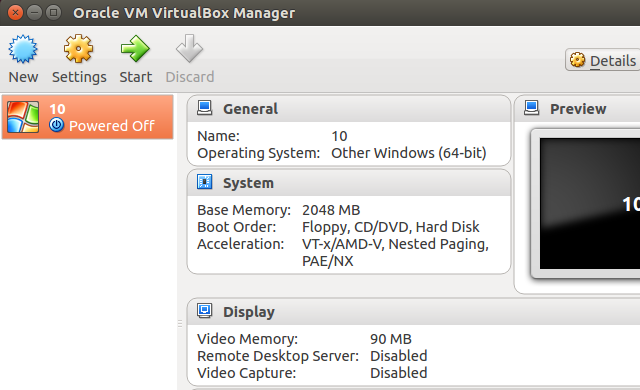
Task: Click the "Base Memory:" label
Action: (244, 210)
